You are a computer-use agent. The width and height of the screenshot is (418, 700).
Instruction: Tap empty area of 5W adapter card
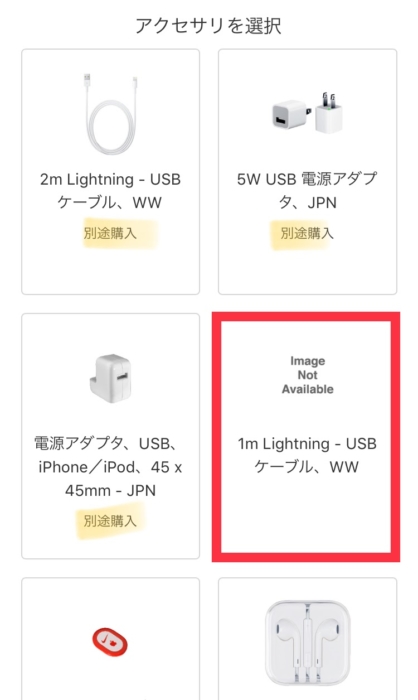tap(307, 270)
